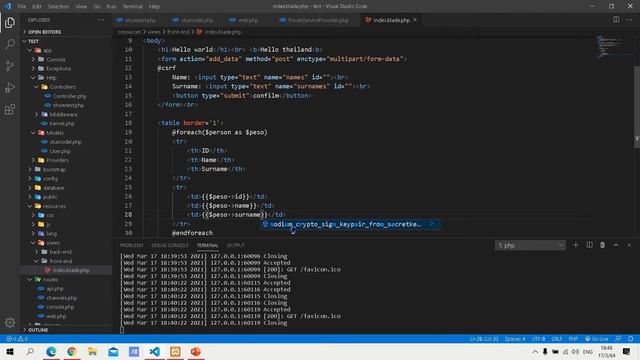Open the Windows Start menu
This screenshot has width=640, height=360.
click(10, 351)
